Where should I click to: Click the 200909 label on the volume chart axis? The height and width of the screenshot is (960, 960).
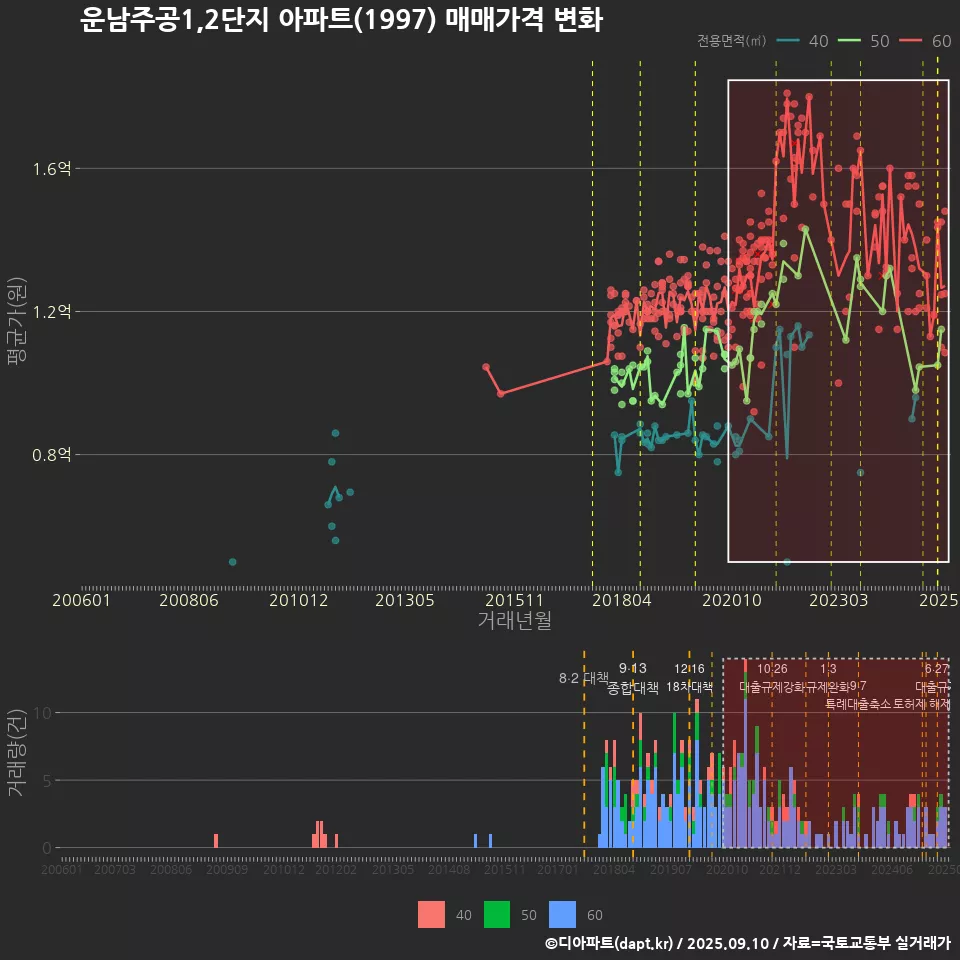point(227,869)
